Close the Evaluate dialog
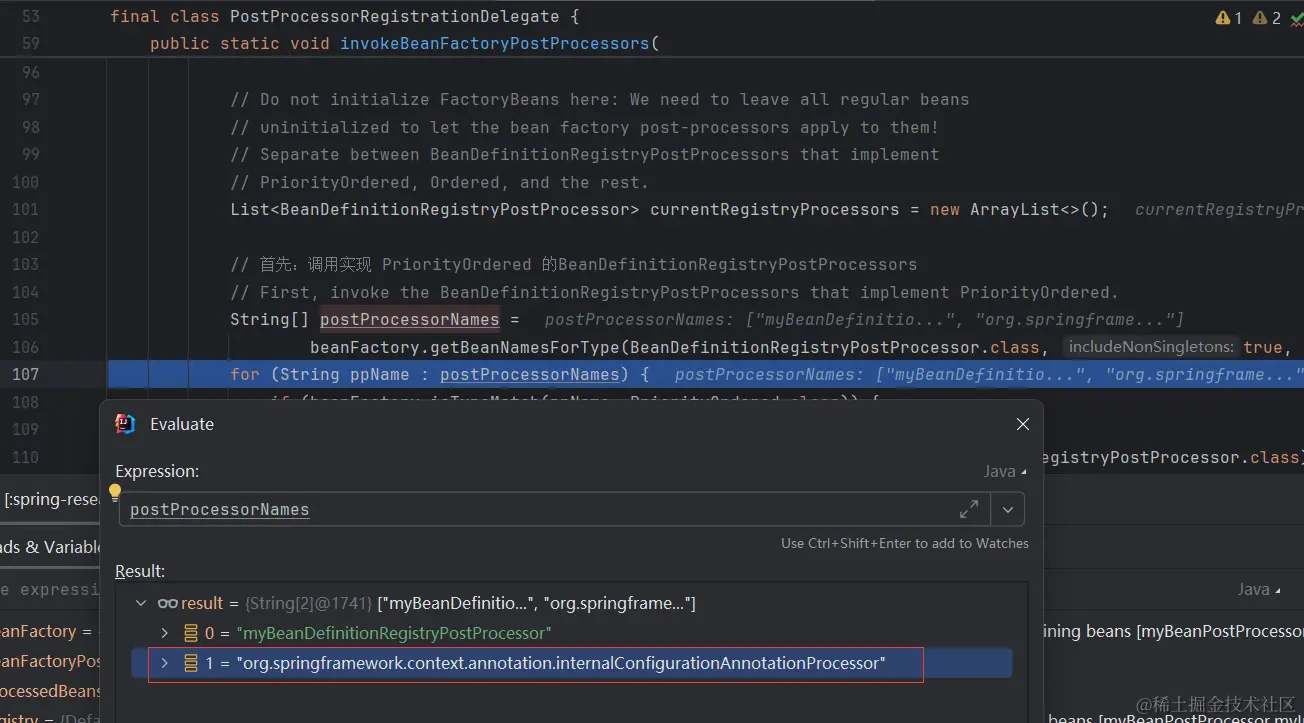The image size is (1304, 723). coord(1022,423)
